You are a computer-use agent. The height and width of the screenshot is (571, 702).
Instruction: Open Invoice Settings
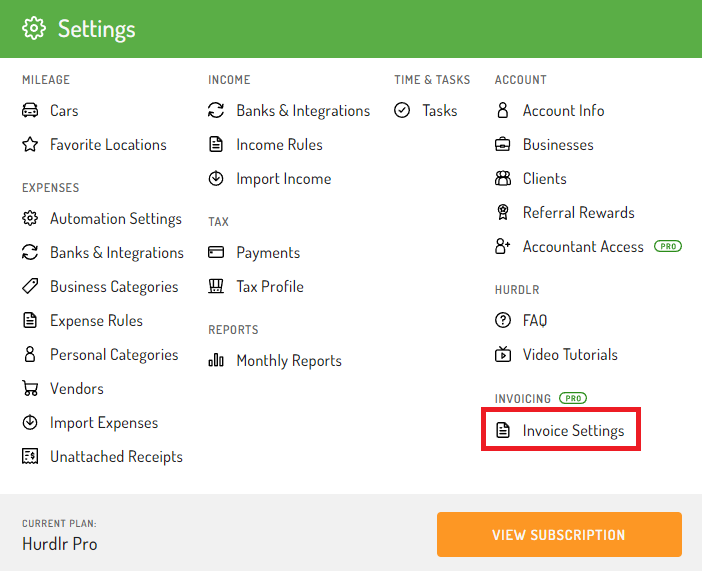560,430
